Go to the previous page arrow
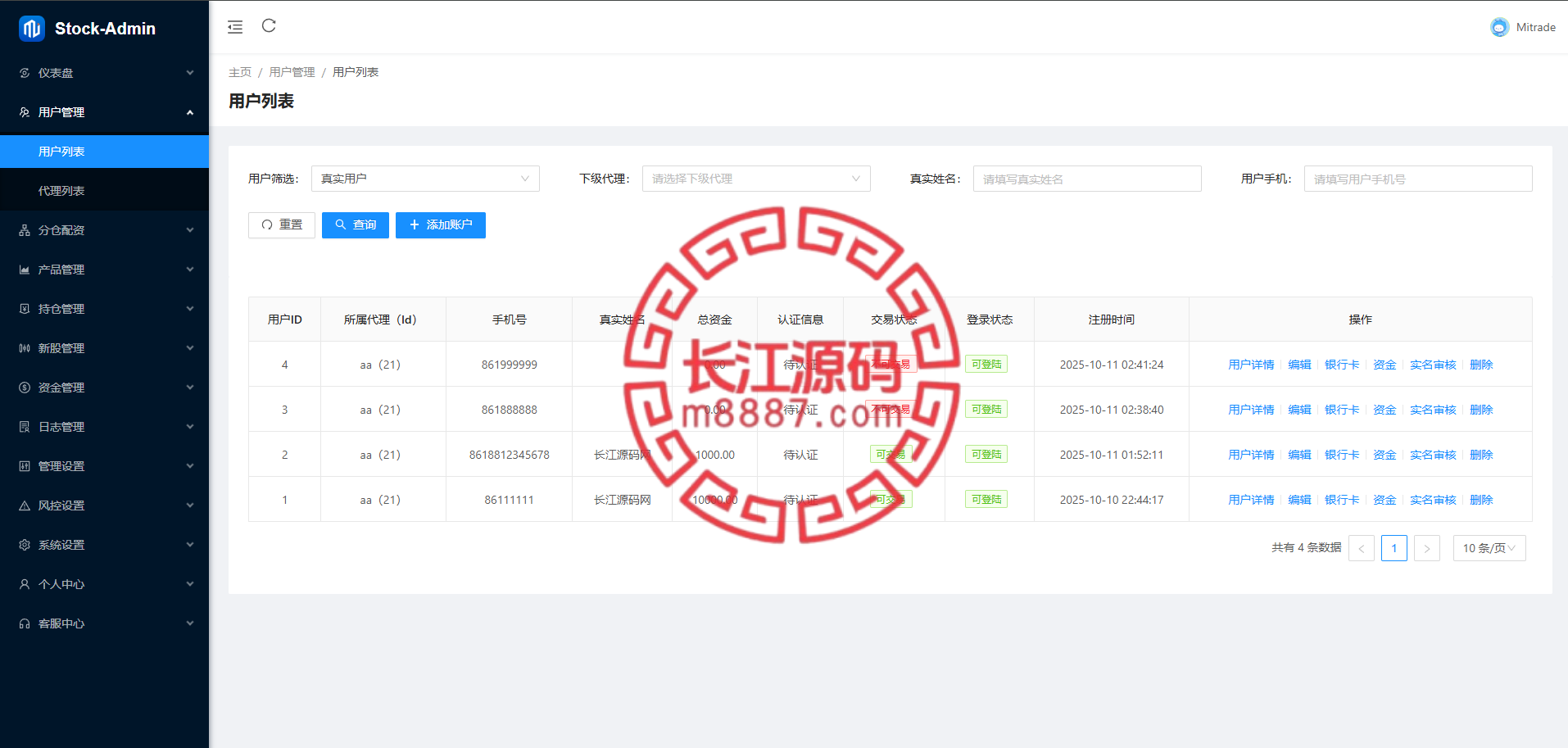The image size is (1568, 748). click(1362, 548)
